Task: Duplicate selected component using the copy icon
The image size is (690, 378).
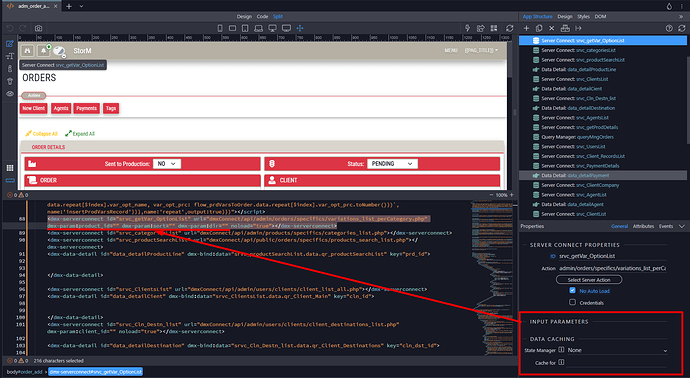Action: click(x=539, y=28)
